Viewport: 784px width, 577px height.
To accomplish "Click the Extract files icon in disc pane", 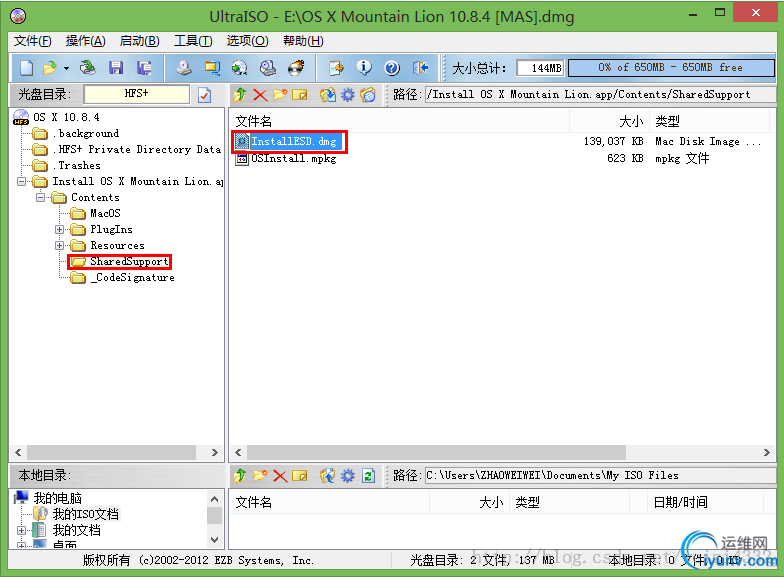I will pos(328,94).
